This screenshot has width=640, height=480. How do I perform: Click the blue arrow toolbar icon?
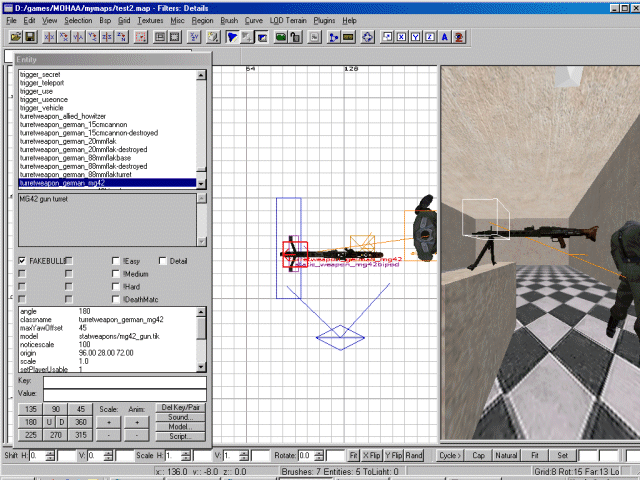pos(231,38)
